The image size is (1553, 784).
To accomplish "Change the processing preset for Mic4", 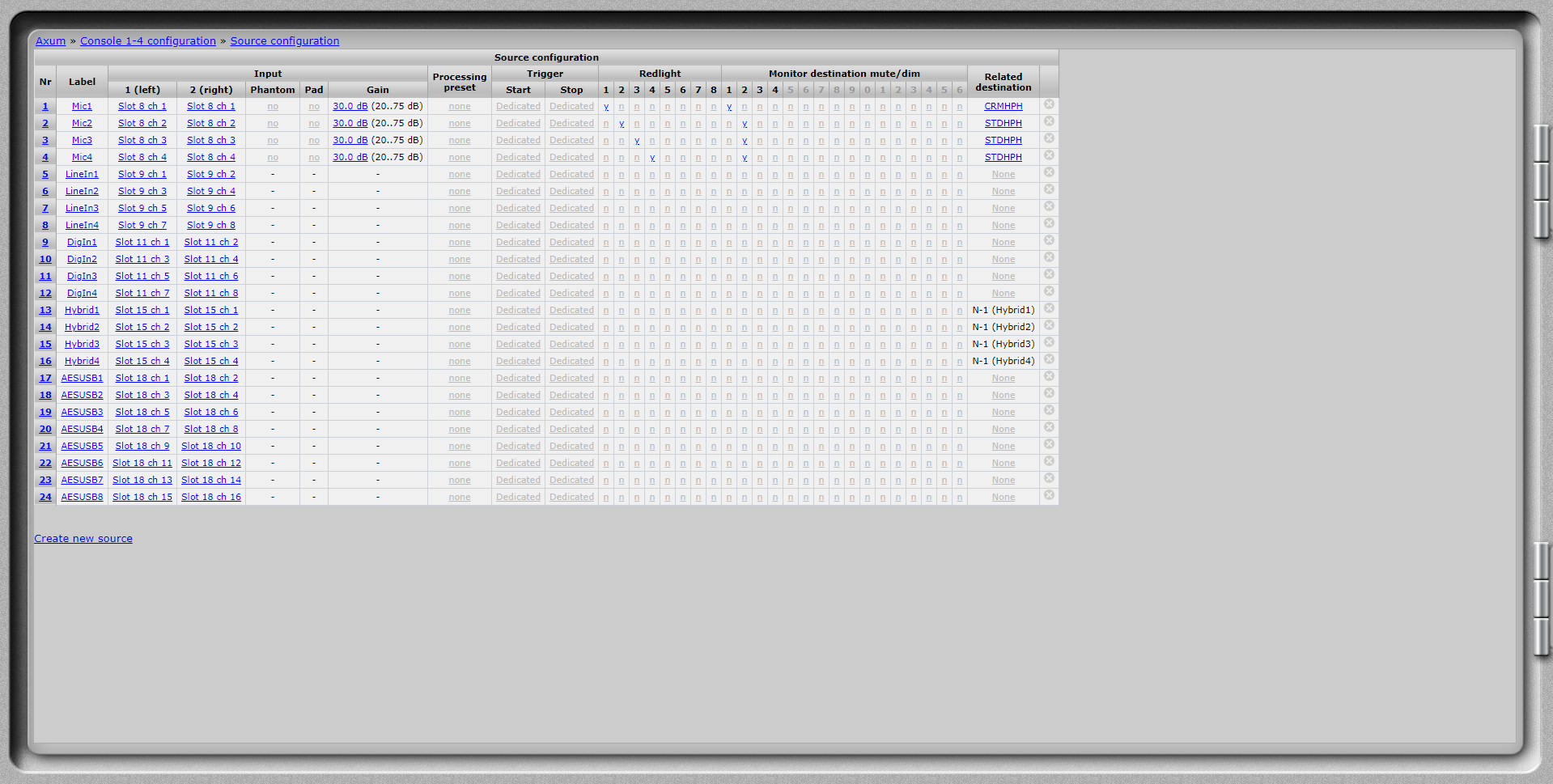I will [460, 158].
